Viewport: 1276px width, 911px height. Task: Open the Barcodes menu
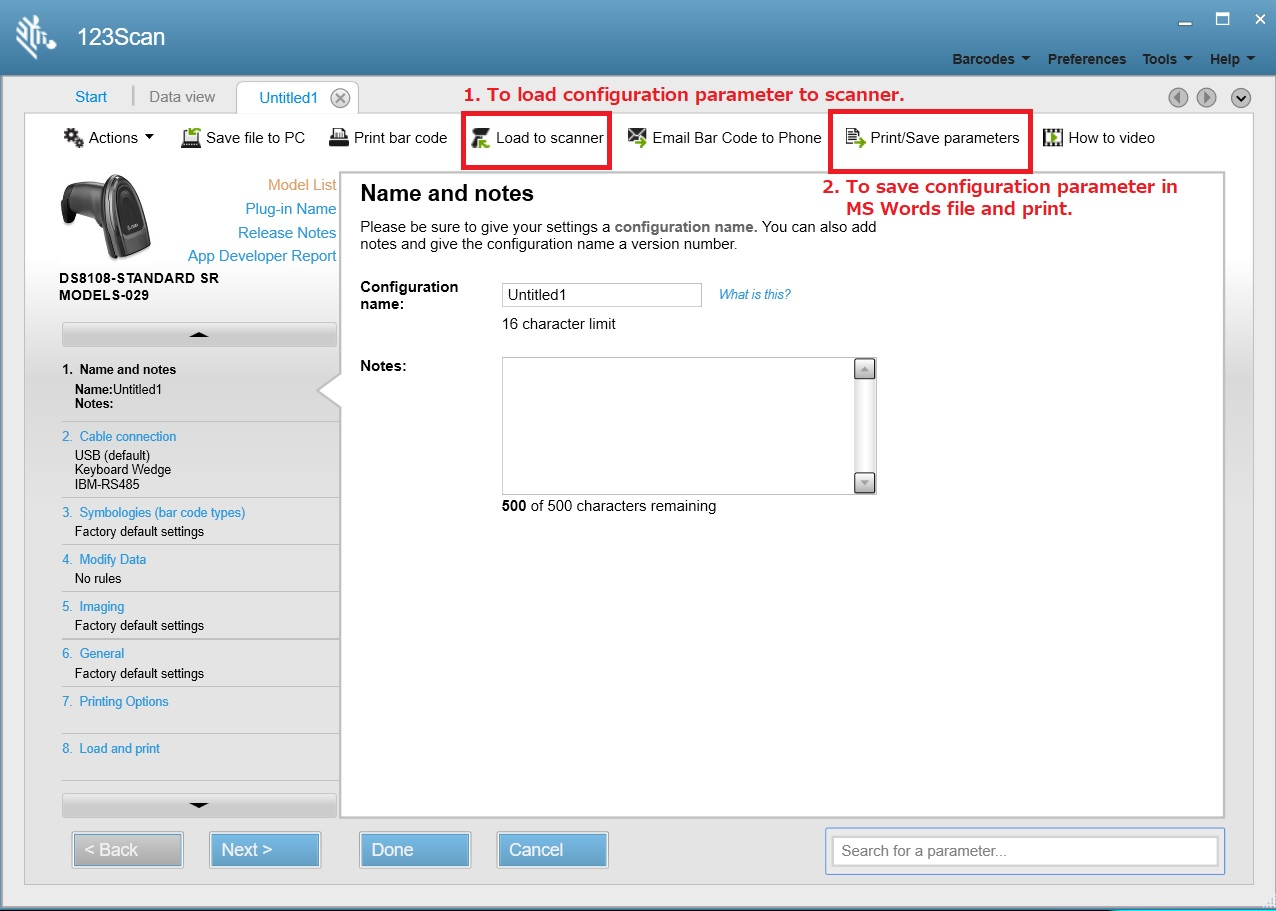click(x=990, y=59)
